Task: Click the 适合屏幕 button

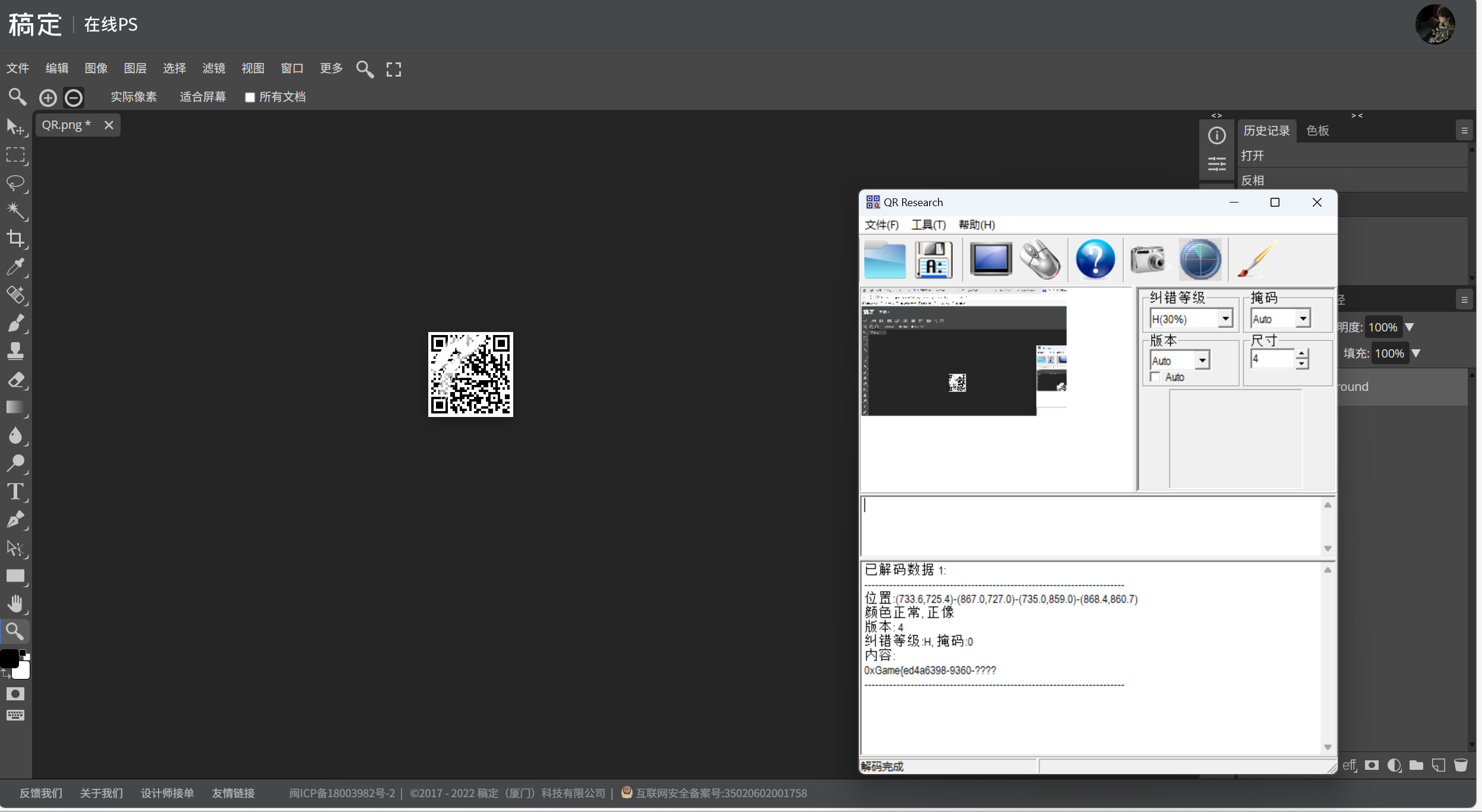Action: tap(203, 97)
